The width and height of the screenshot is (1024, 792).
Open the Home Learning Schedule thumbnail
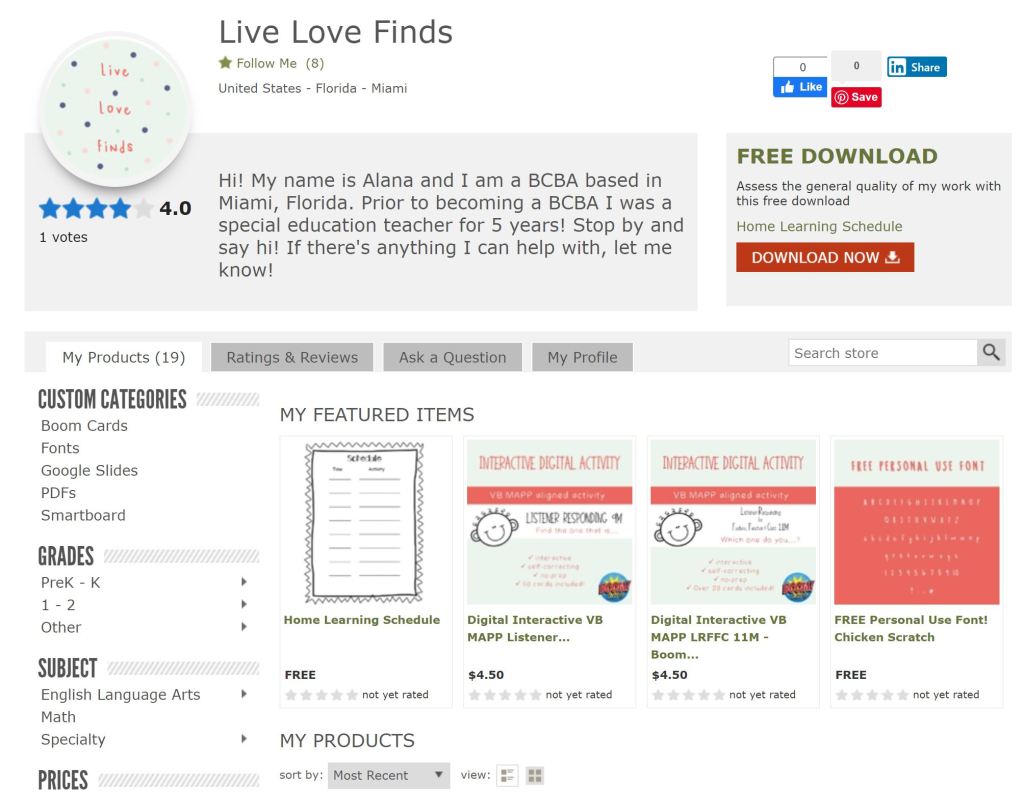click(x=364, y=523)
